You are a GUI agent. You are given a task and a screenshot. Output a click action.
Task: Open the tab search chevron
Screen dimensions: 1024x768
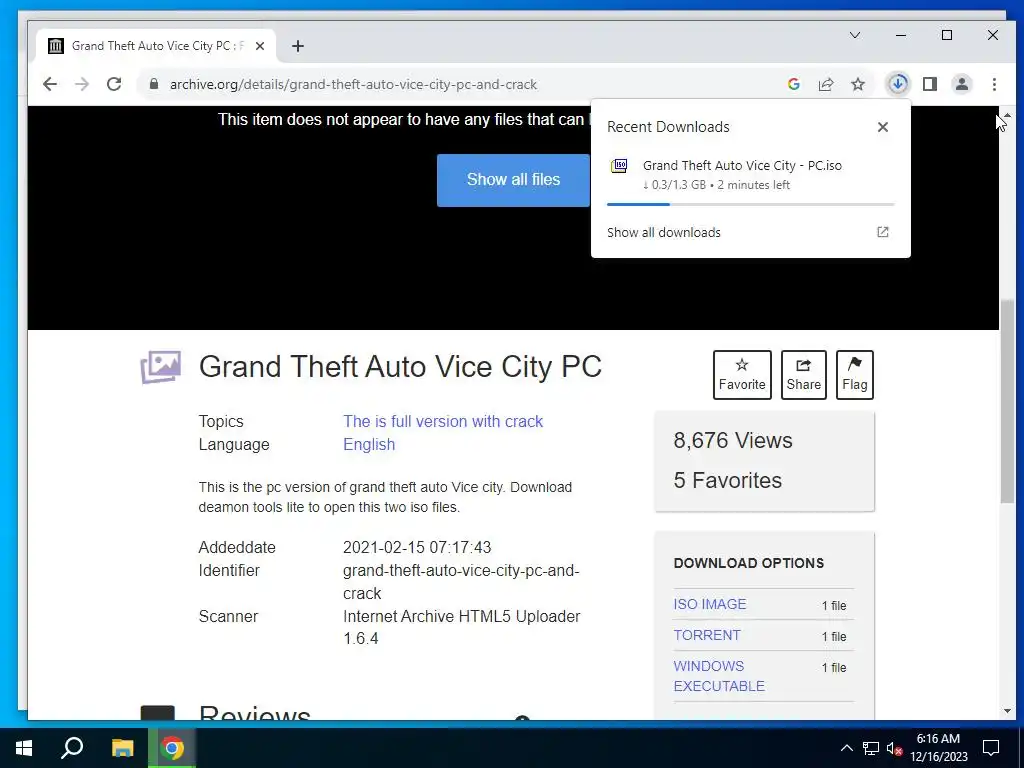coord(855,35)
